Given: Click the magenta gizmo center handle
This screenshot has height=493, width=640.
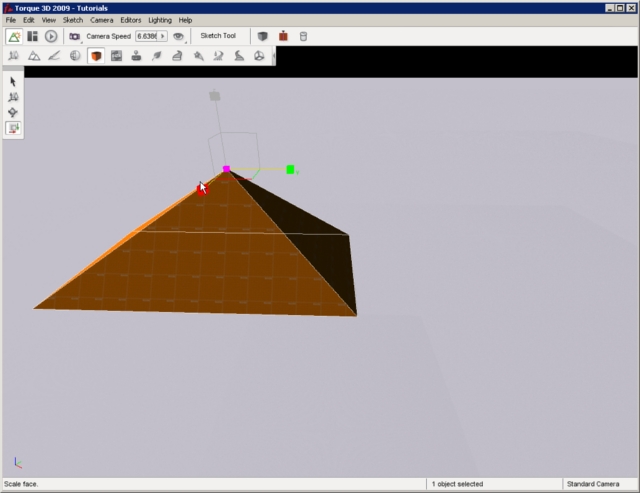Looking at the screenshot, I should (227, 169).
